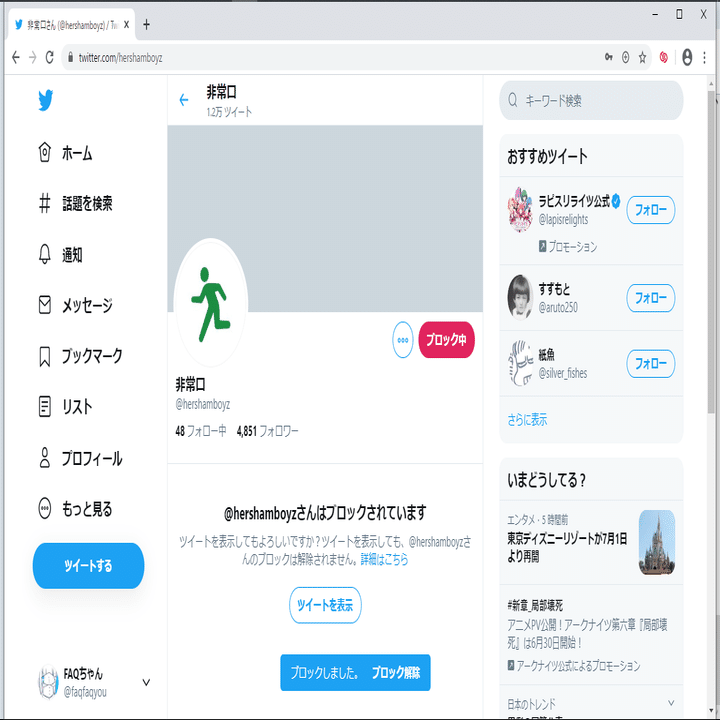Click the back arrow beside 非常口 header
The height and width of the screenshot is (720, 720).
click(x=184, y=100)
